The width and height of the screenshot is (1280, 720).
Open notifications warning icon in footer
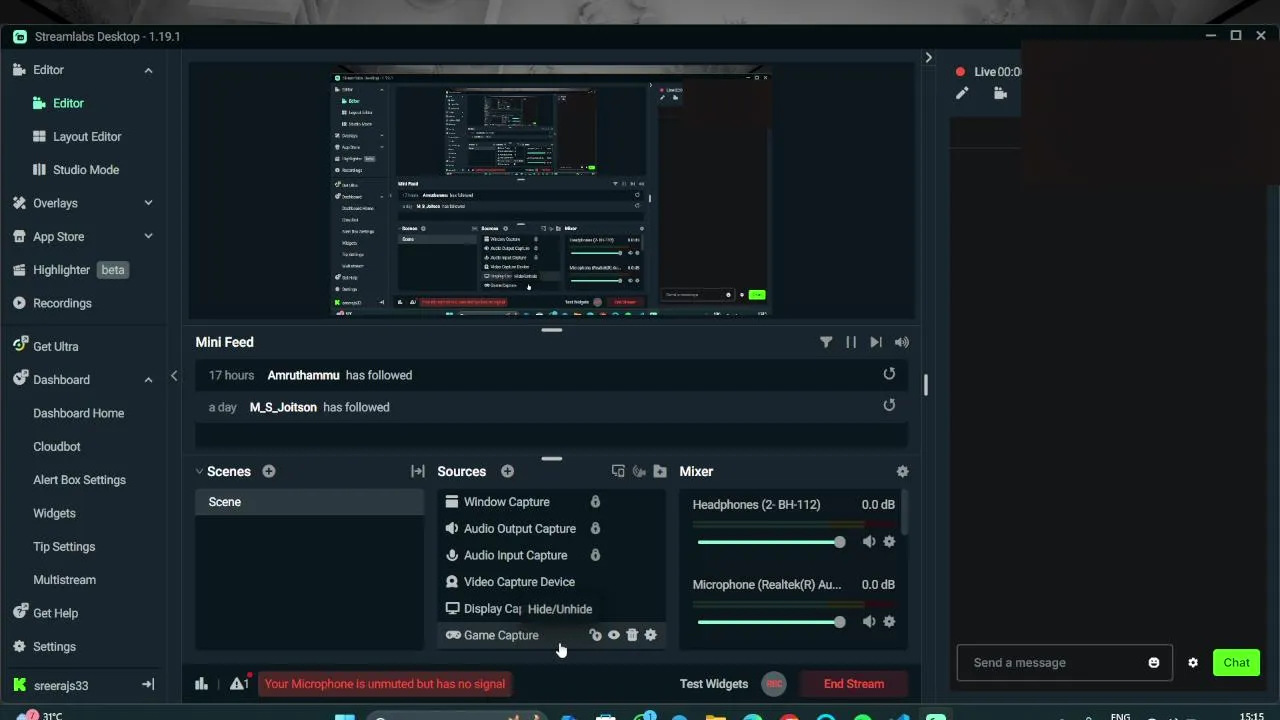[239, 683]
